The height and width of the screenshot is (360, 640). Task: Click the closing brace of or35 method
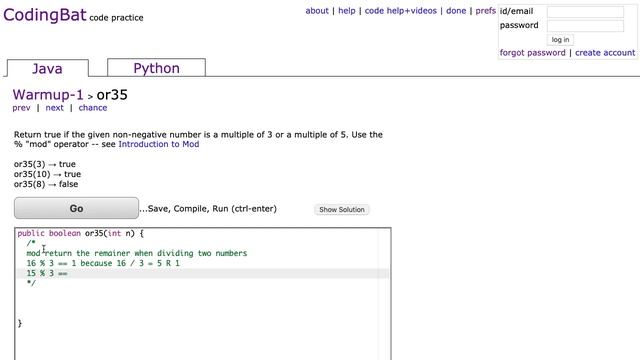(20, 323)
